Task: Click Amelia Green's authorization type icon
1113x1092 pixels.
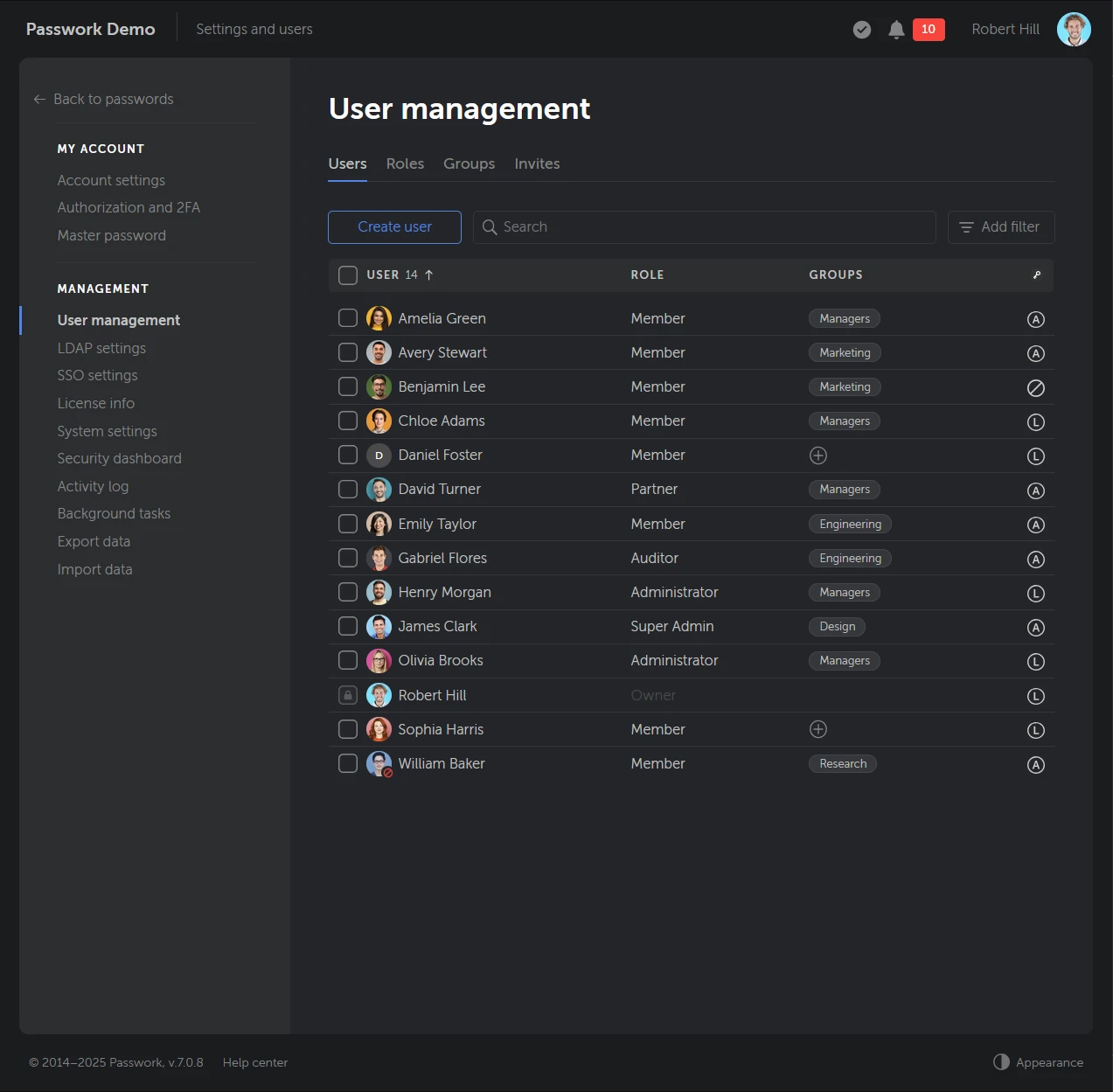Action: point(1035,319)
